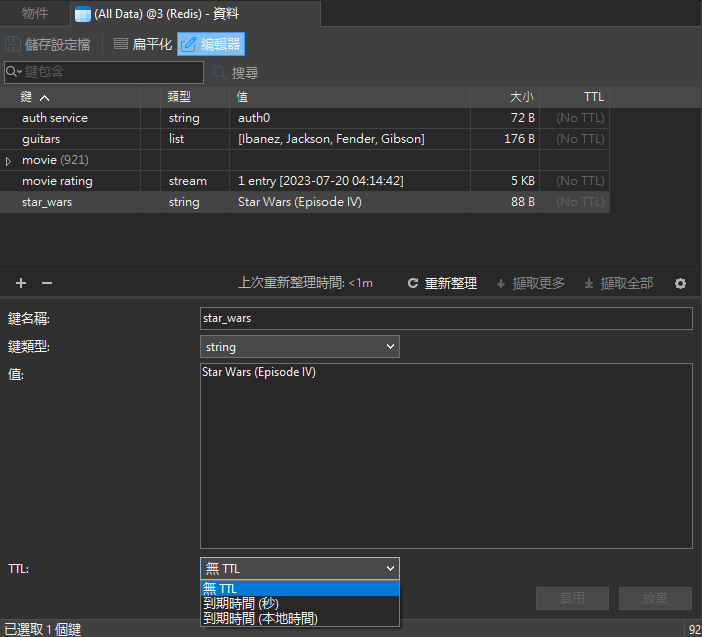Click 擷取全部 fetch all

619,283
